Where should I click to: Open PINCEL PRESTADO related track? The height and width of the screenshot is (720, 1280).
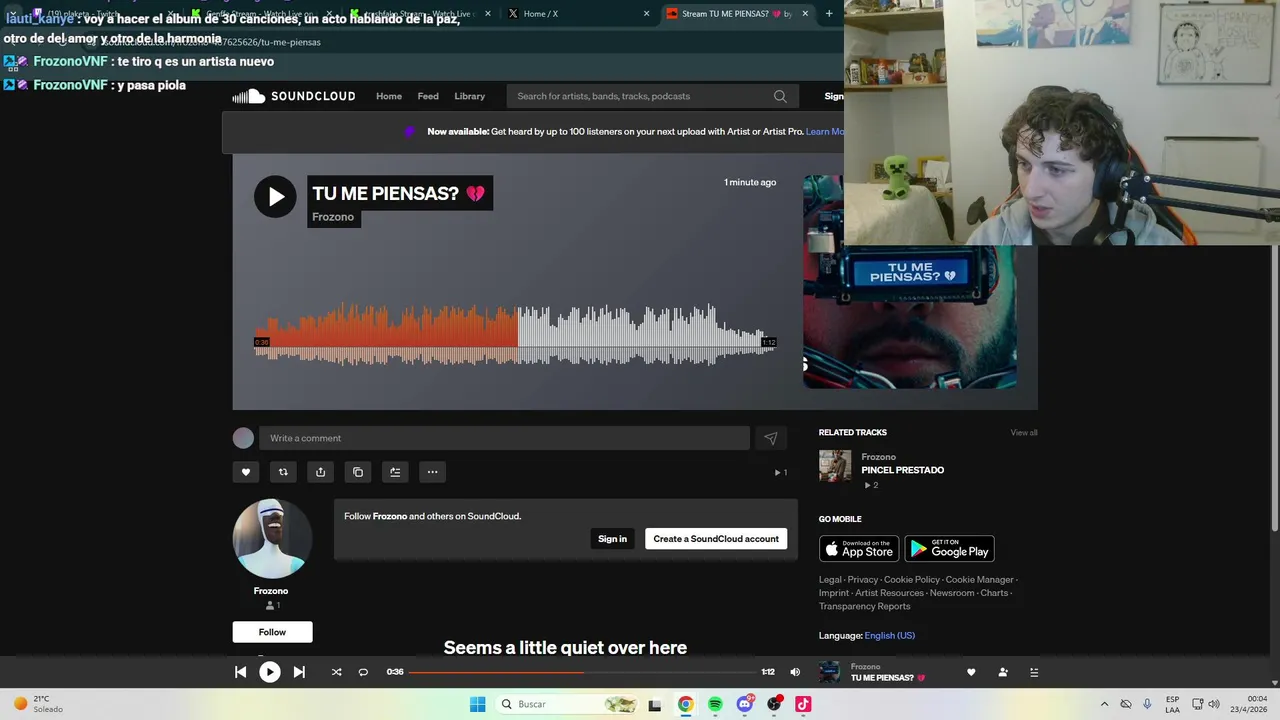pyautogui.click(x=902, y=470)
